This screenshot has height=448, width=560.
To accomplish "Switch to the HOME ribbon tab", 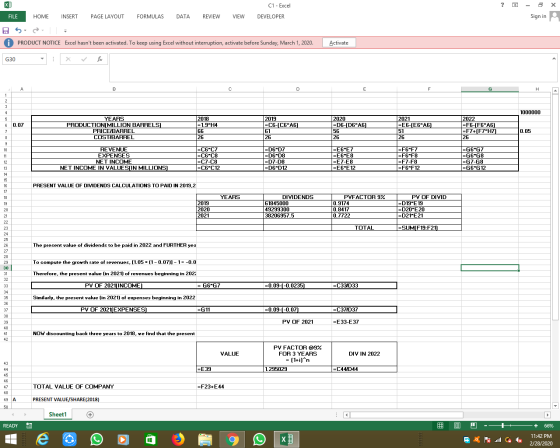I will pos(41,16).
